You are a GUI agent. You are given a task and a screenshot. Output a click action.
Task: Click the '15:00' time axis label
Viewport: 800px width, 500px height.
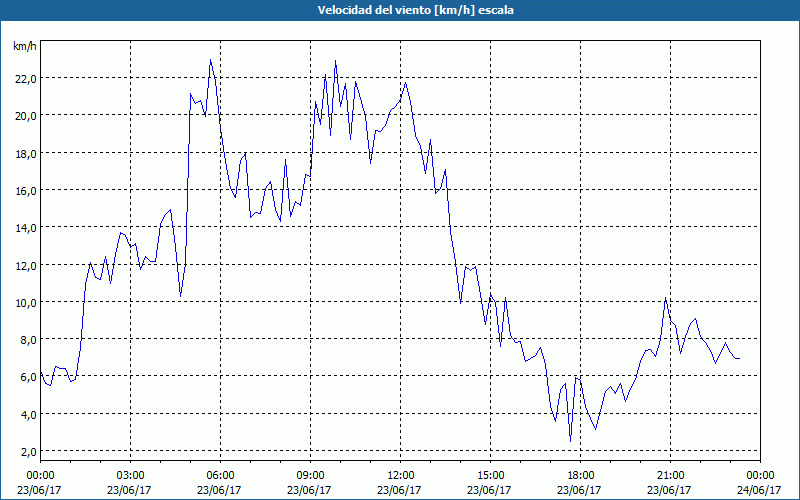tap(490, 476)
